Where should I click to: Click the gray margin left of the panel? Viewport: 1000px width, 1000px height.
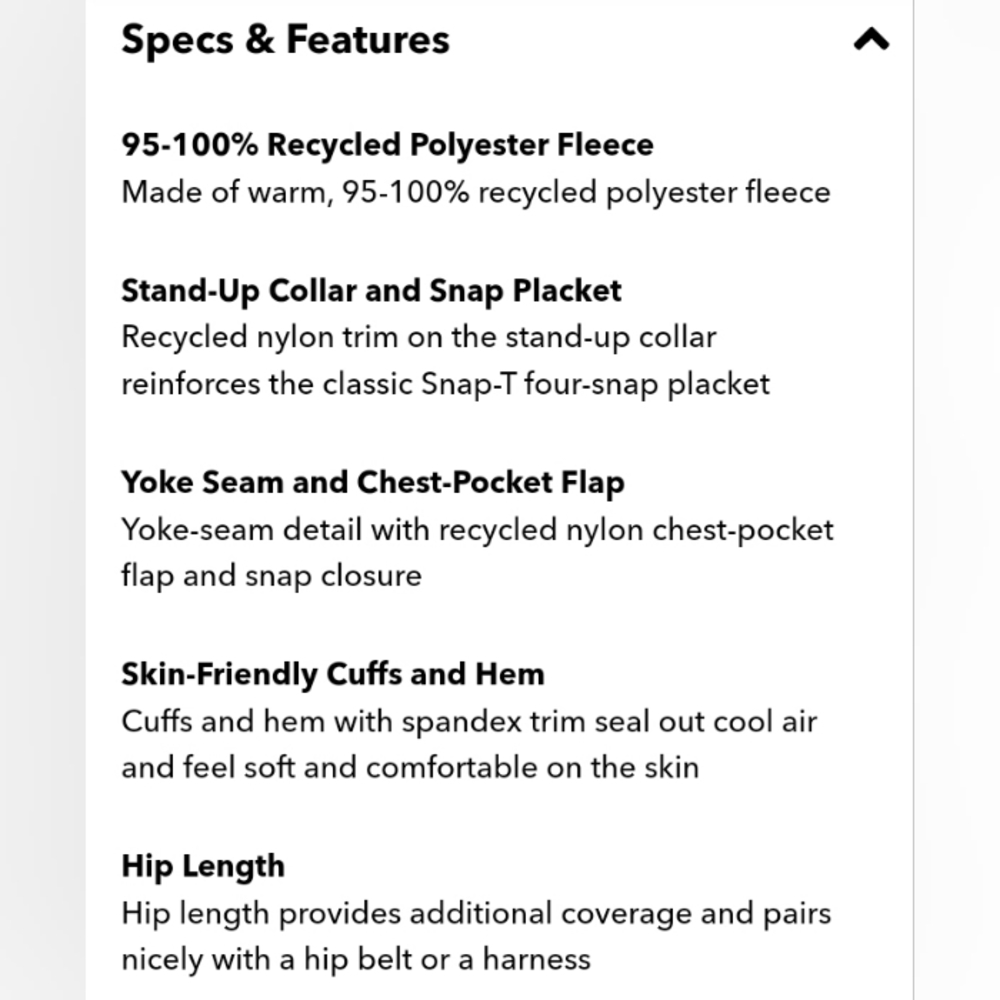click(42, 500)
